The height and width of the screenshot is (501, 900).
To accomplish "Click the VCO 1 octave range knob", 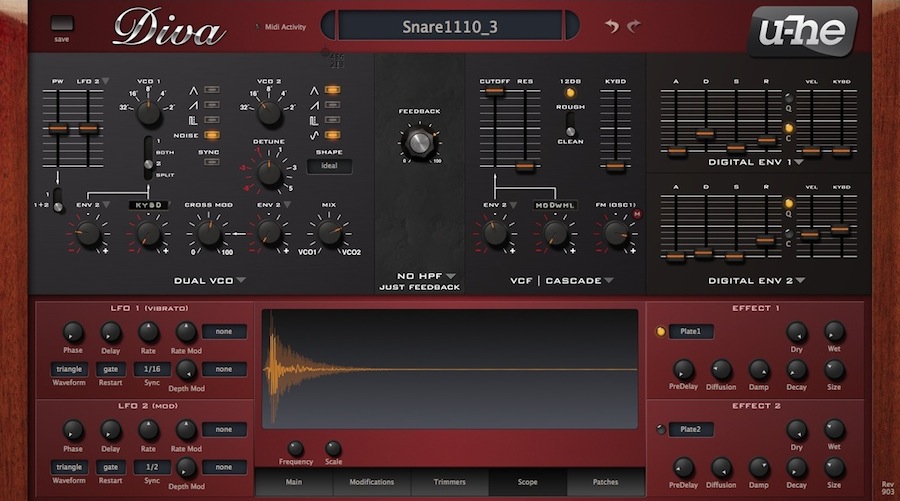I will pos(149,112).
